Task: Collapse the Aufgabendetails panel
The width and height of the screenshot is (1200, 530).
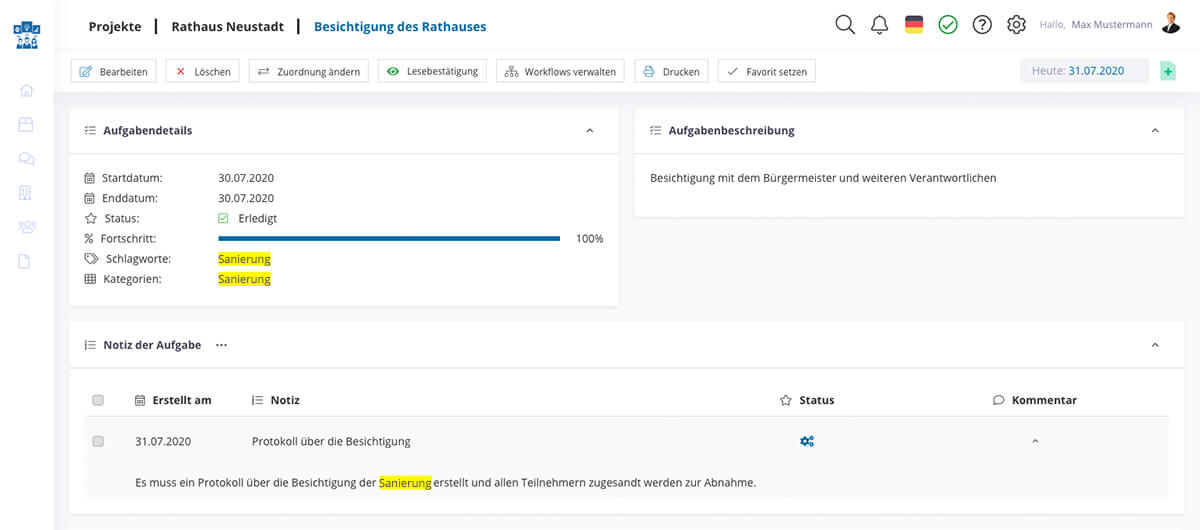Action: tap(589, 130)
